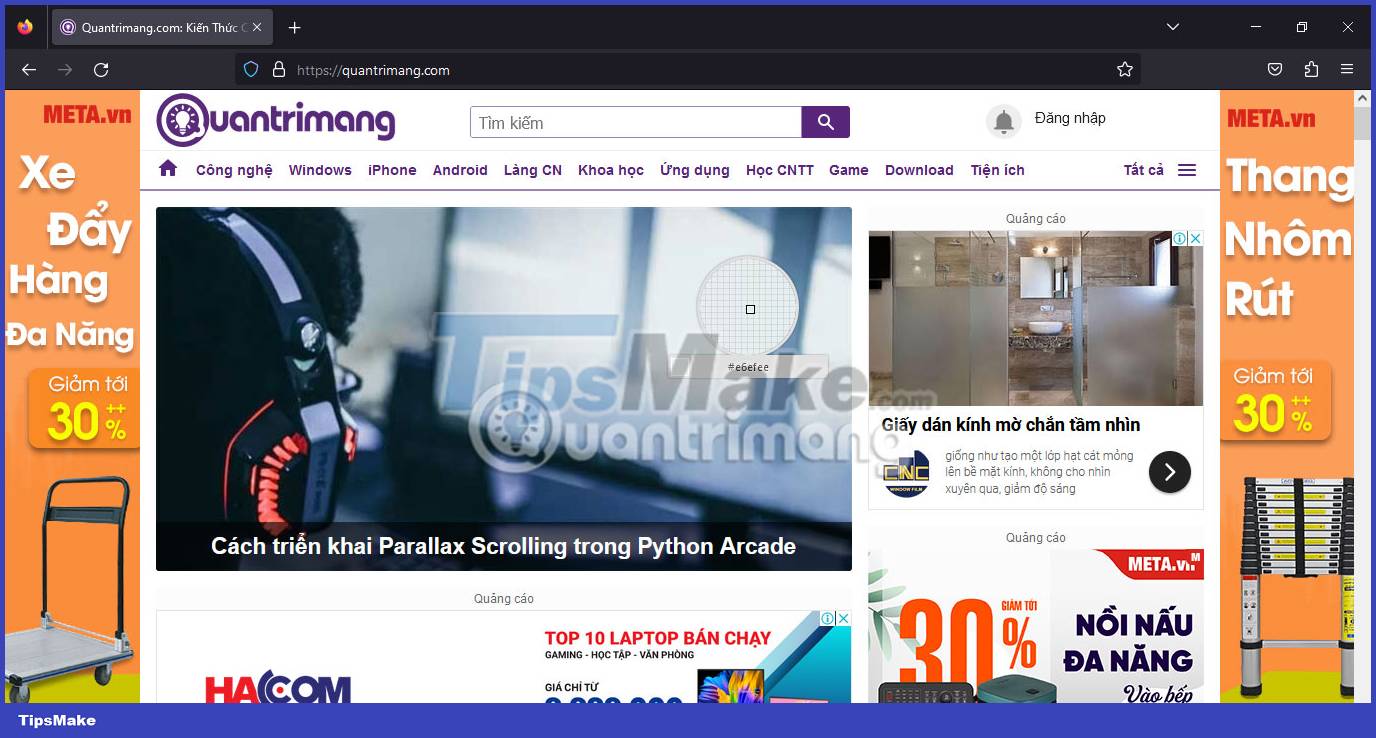Click the page vertical scrollbar thumb
The image size is (1376, 738).
pyautogui.click(x=1362, y=124)
